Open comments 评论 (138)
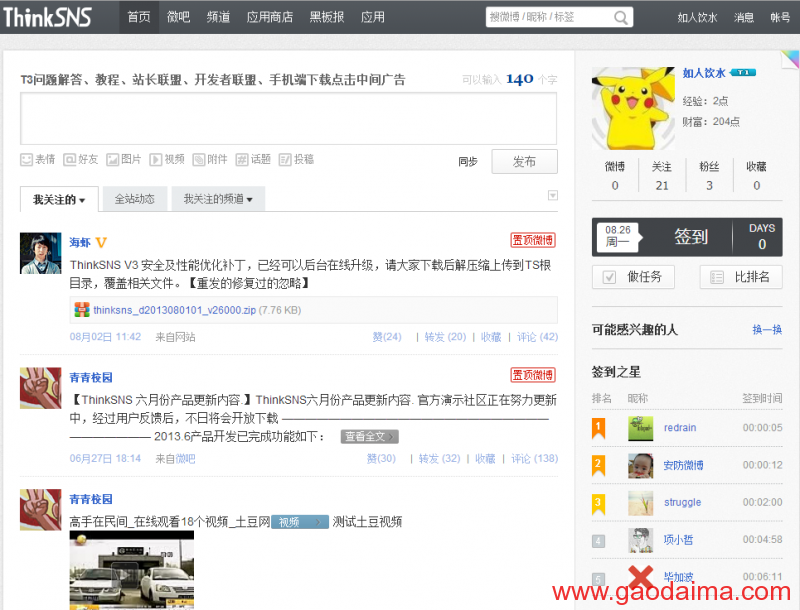The image size is (800, 610). click(534, 458)
